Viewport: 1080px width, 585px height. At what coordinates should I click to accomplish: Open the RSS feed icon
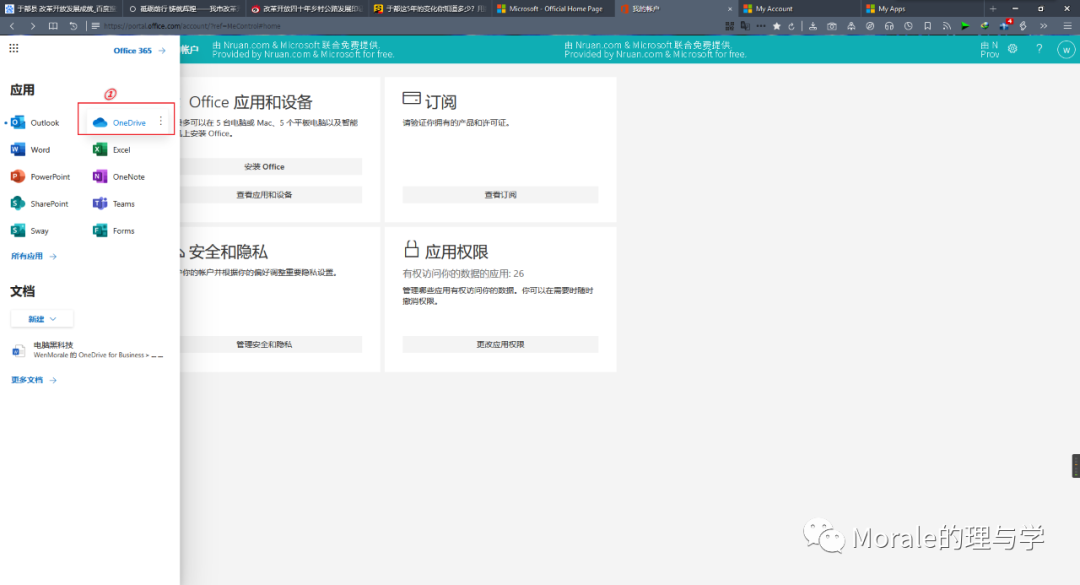[946, 26]
